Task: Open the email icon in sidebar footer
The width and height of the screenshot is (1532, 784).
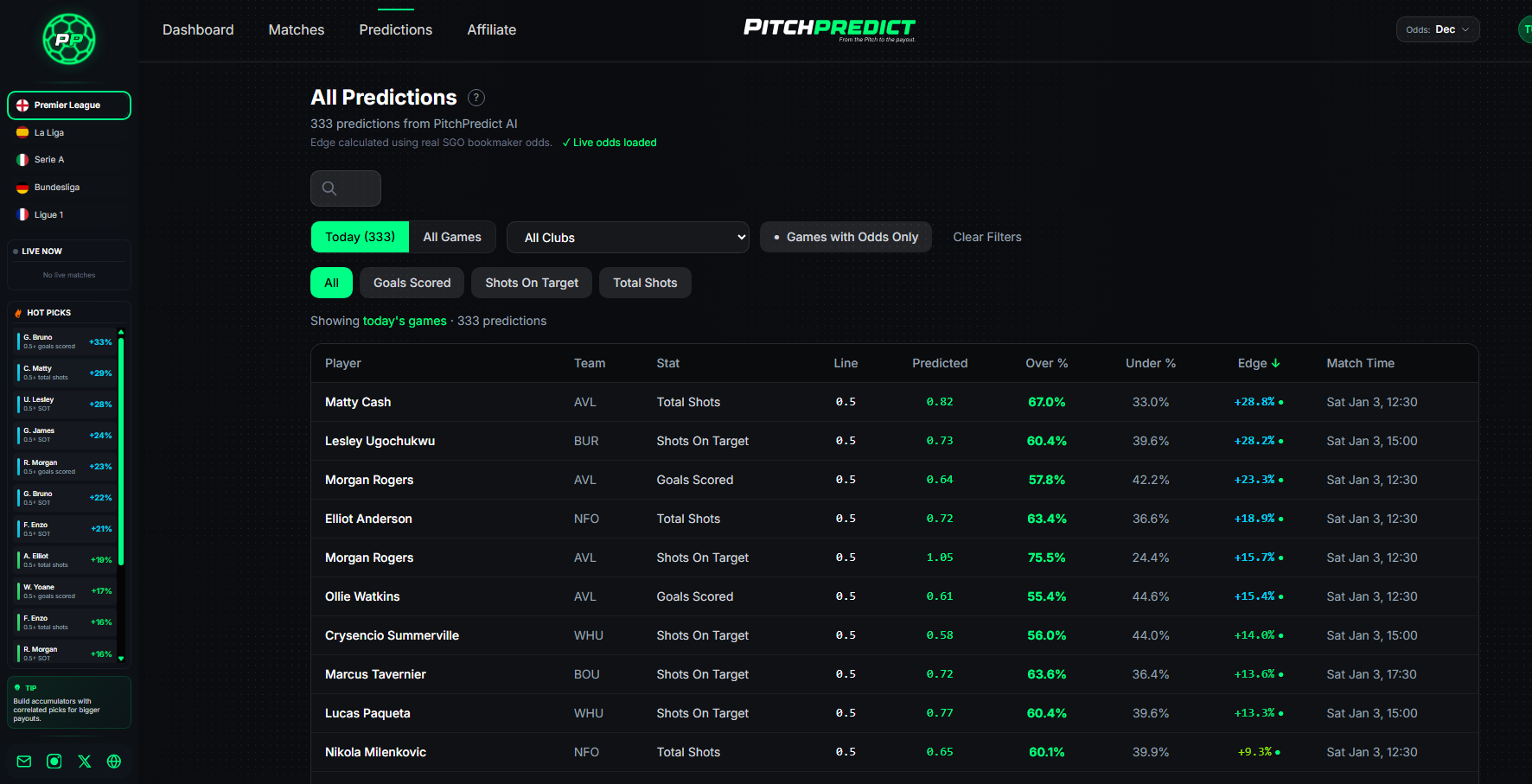Action: point(24,762)
